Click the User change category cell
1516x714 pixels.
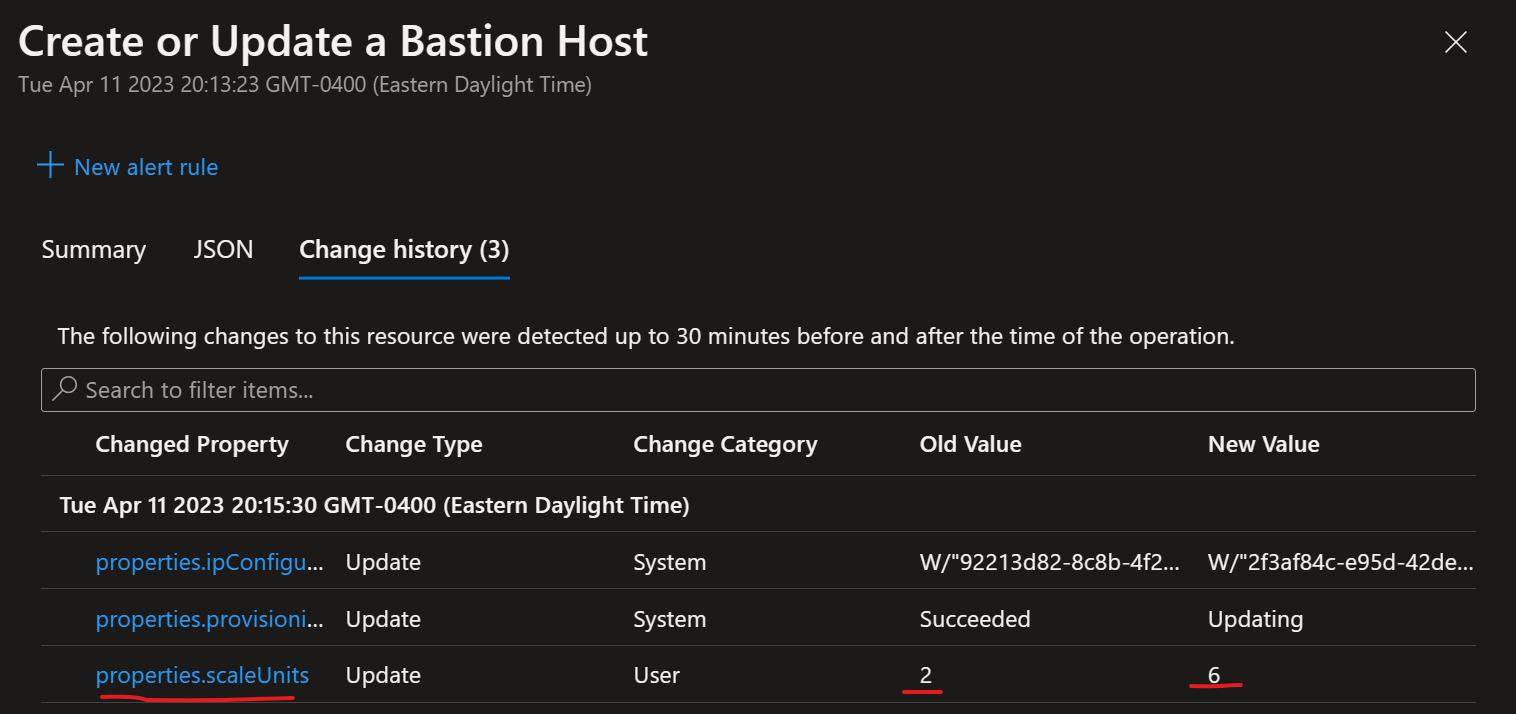tap(656, 675)
